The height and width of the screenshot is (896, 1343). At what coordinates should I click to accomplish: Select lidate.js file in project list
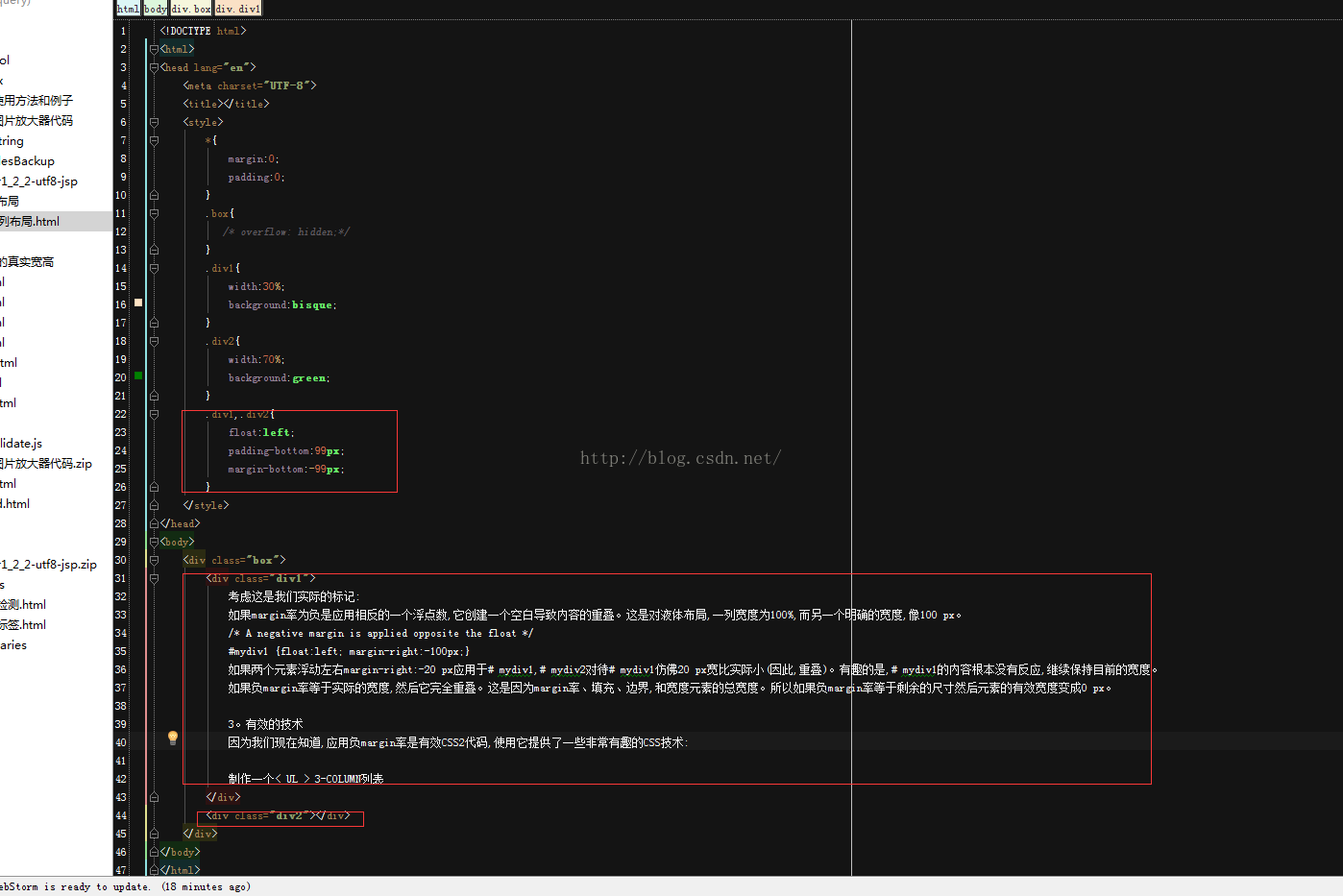[21, 443]
